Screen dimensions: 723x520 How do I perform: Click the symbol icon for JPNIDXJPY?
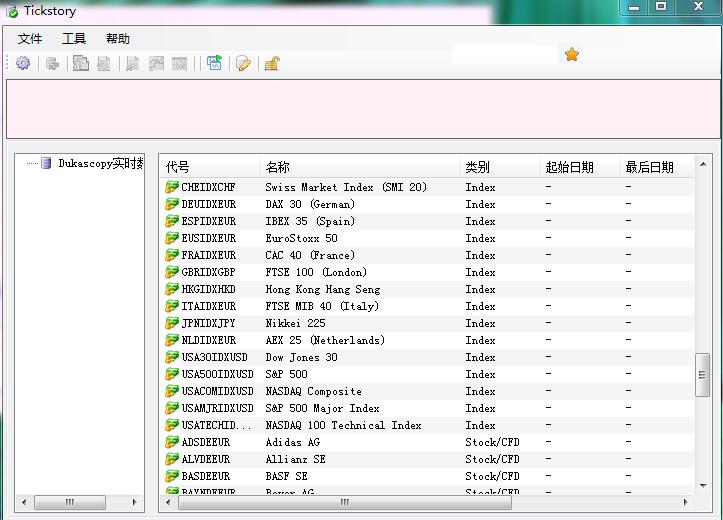[172, 323]
